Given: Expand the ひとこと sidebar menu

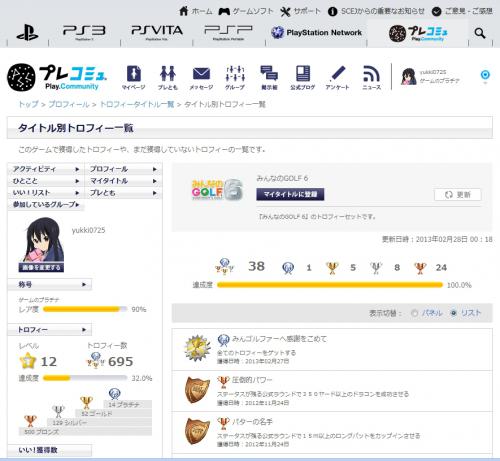Looking at the screenshot, I should coord(46,181).
